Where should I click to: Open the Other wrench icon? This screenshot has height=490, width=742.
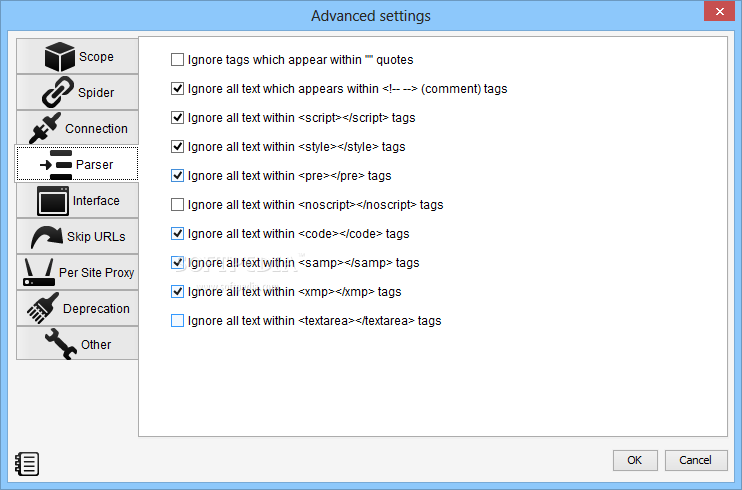point(61,344)
